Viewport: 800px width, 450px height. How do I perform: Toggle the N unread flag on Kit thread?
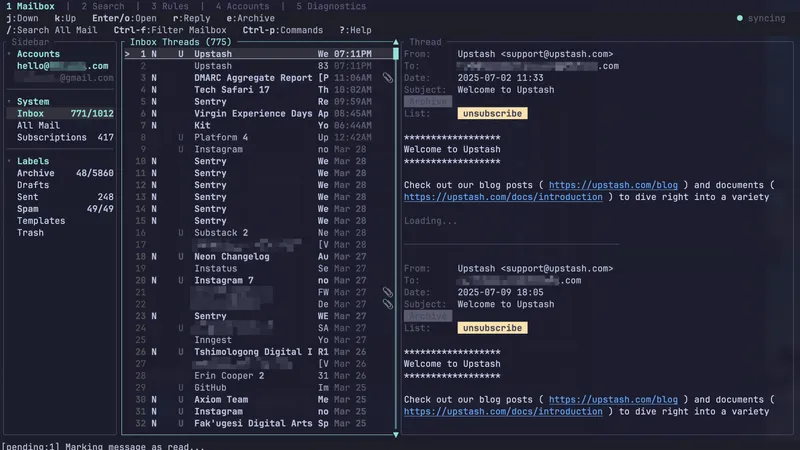[154, 125]
